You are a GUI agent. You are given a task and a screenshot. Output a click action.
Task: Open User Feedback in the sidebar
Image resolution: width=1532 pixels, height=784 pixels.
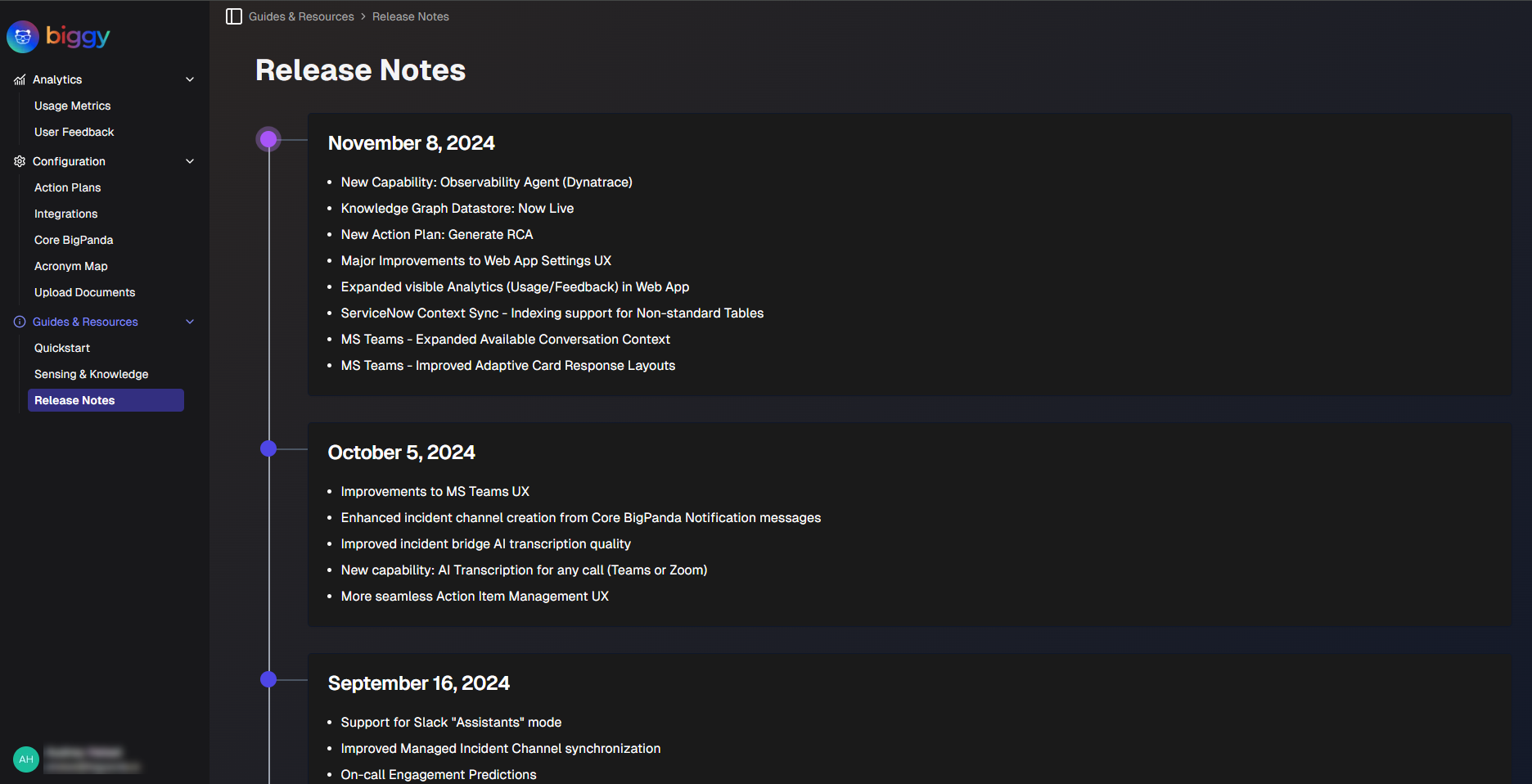[74, 132]
